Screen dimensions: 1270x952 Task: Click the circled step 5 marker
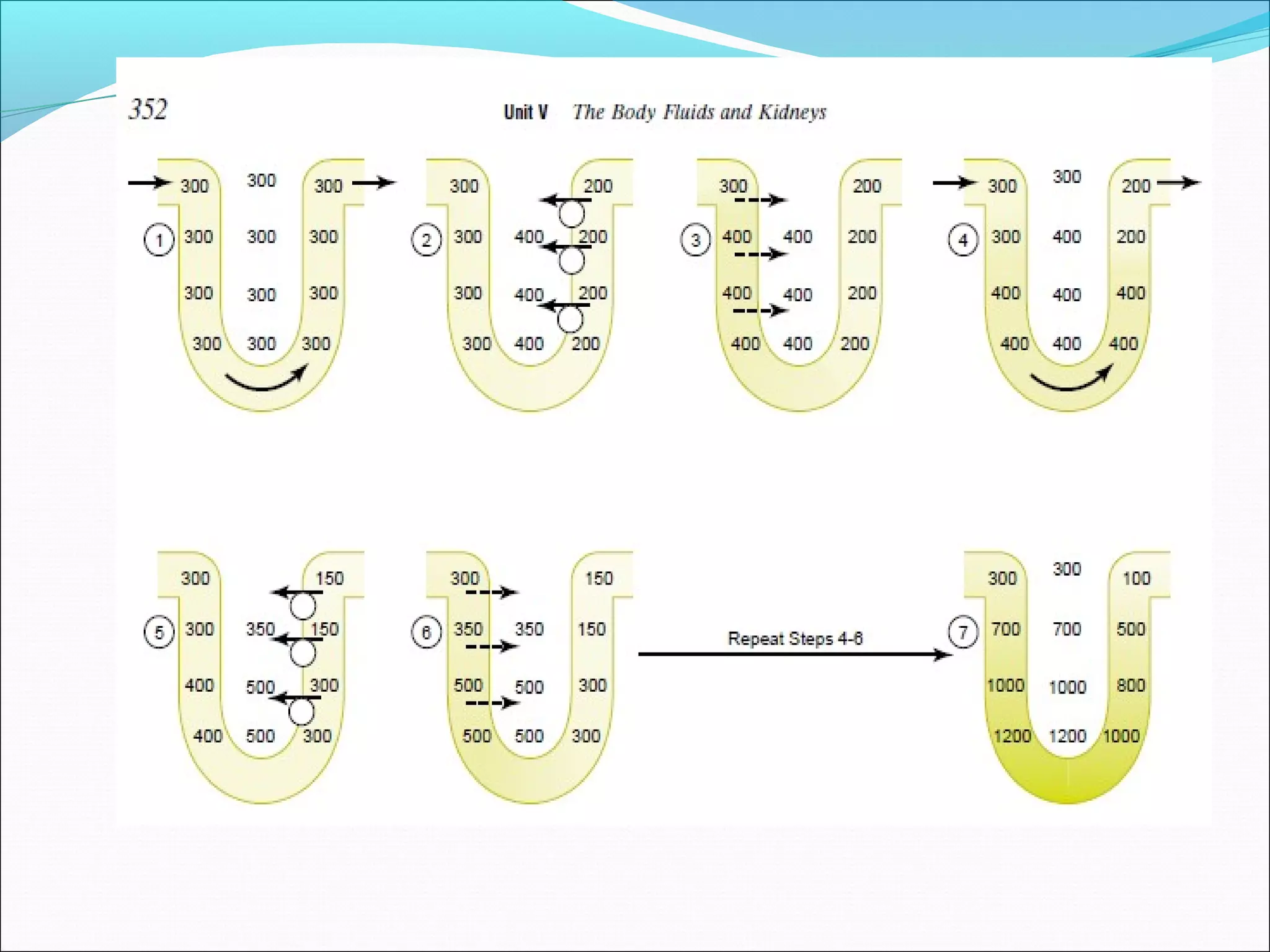click(159, 632)
